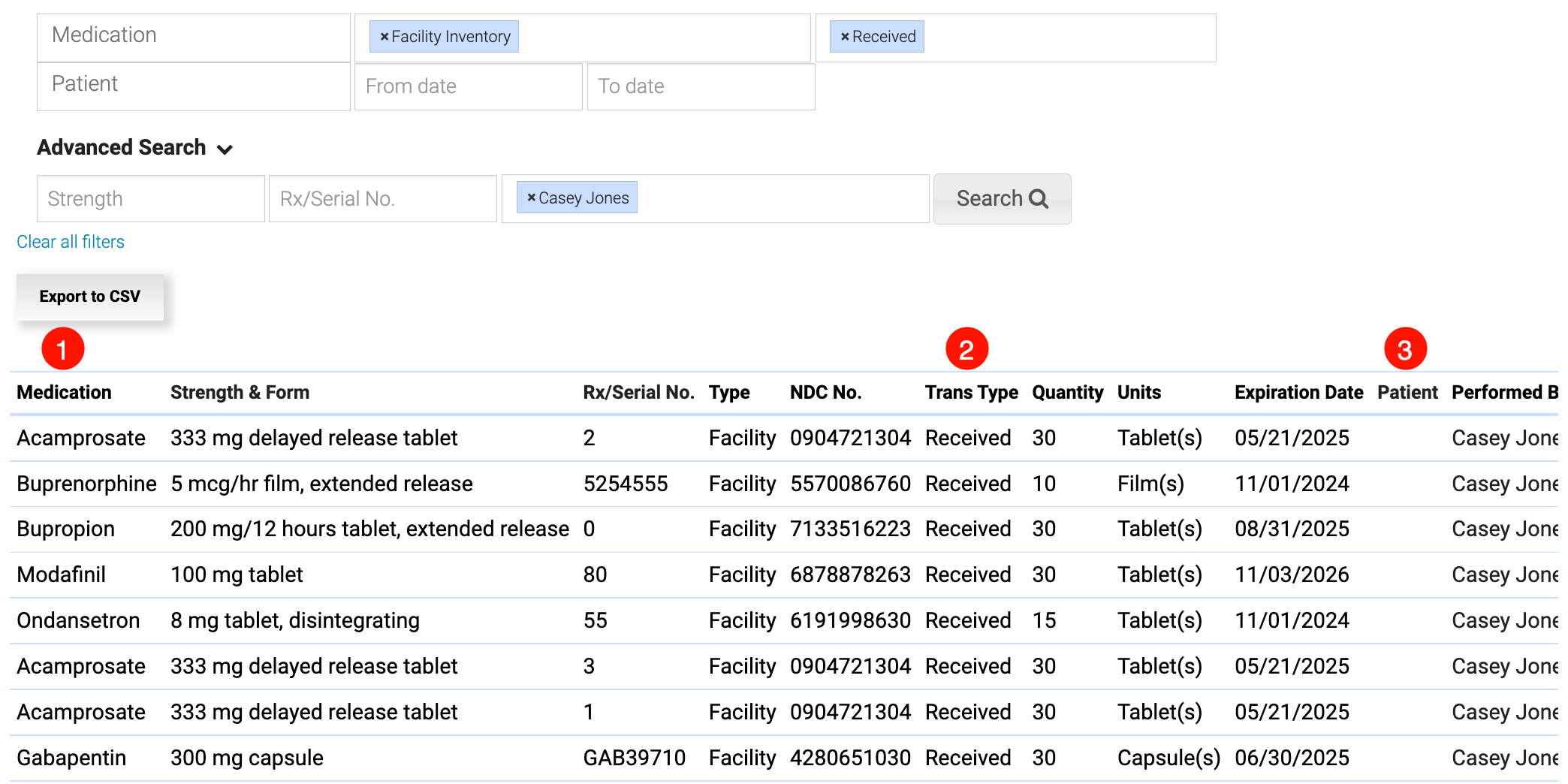Sort by the Expiration Date column
The width and height of the screenshot is (1568, 784).
(x=1298, y=391)
